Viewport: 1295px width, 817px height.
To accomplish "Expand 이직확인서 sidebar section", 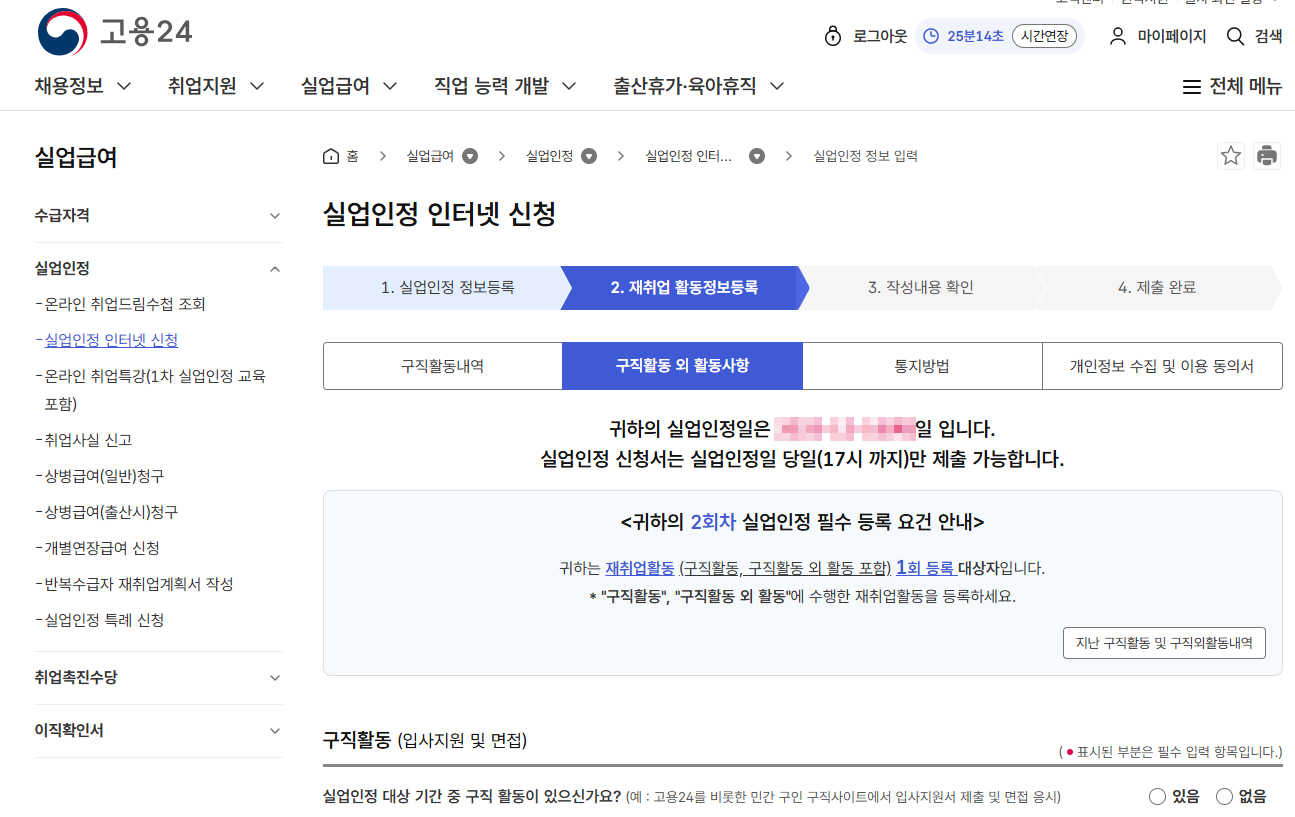I will coord(158,730).
